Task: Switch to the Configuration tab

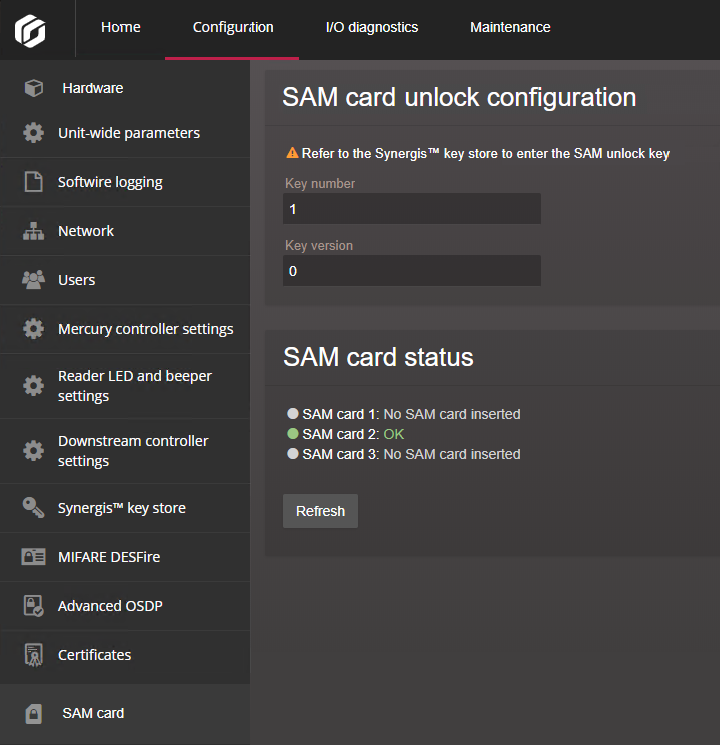Action: [233, 27]
